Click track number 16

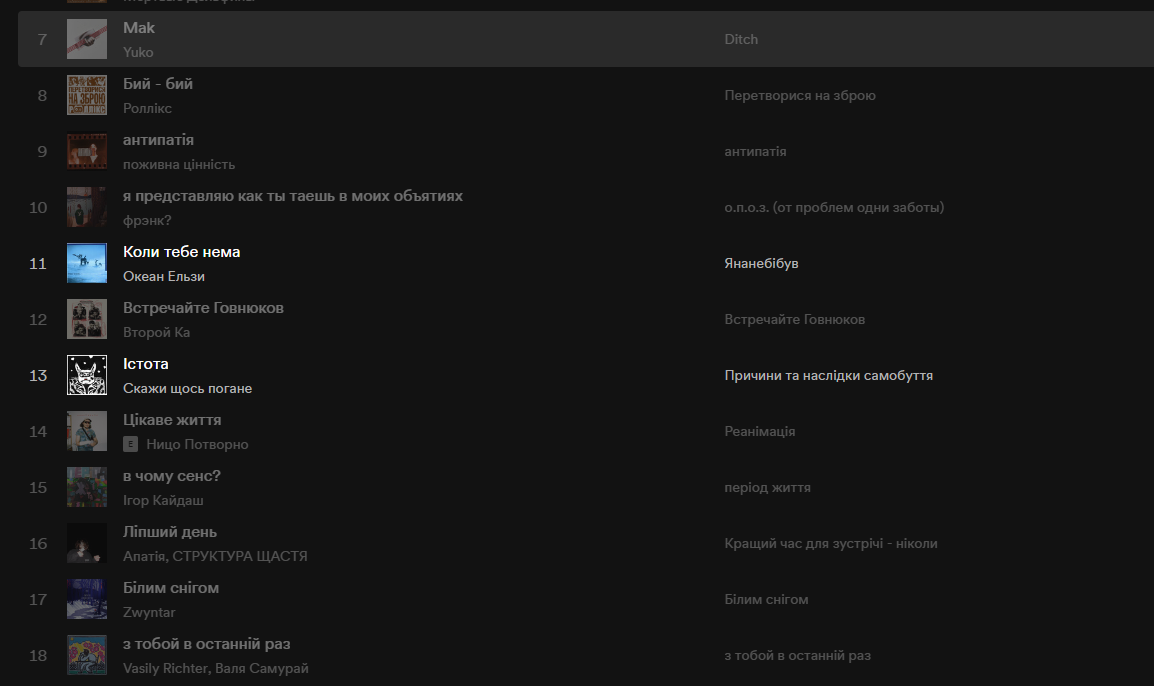38,542
